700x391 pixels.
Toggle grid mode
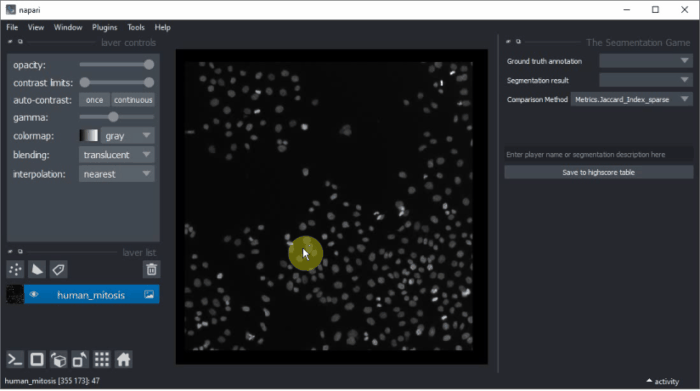102,359
